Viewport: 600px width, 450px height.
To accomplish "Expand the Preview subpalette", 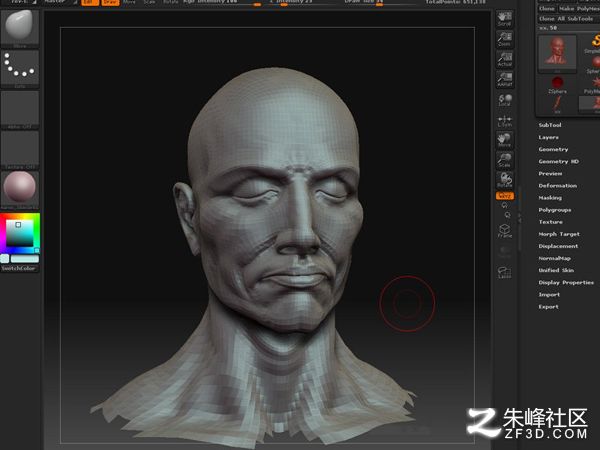I will pyautogui.click(x=550, y=174).
